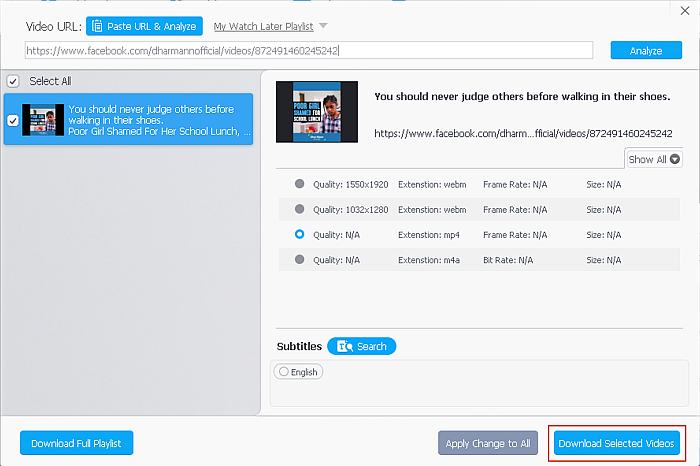Select the 1550x1920 webm quality option

click(x=300, y=184)
